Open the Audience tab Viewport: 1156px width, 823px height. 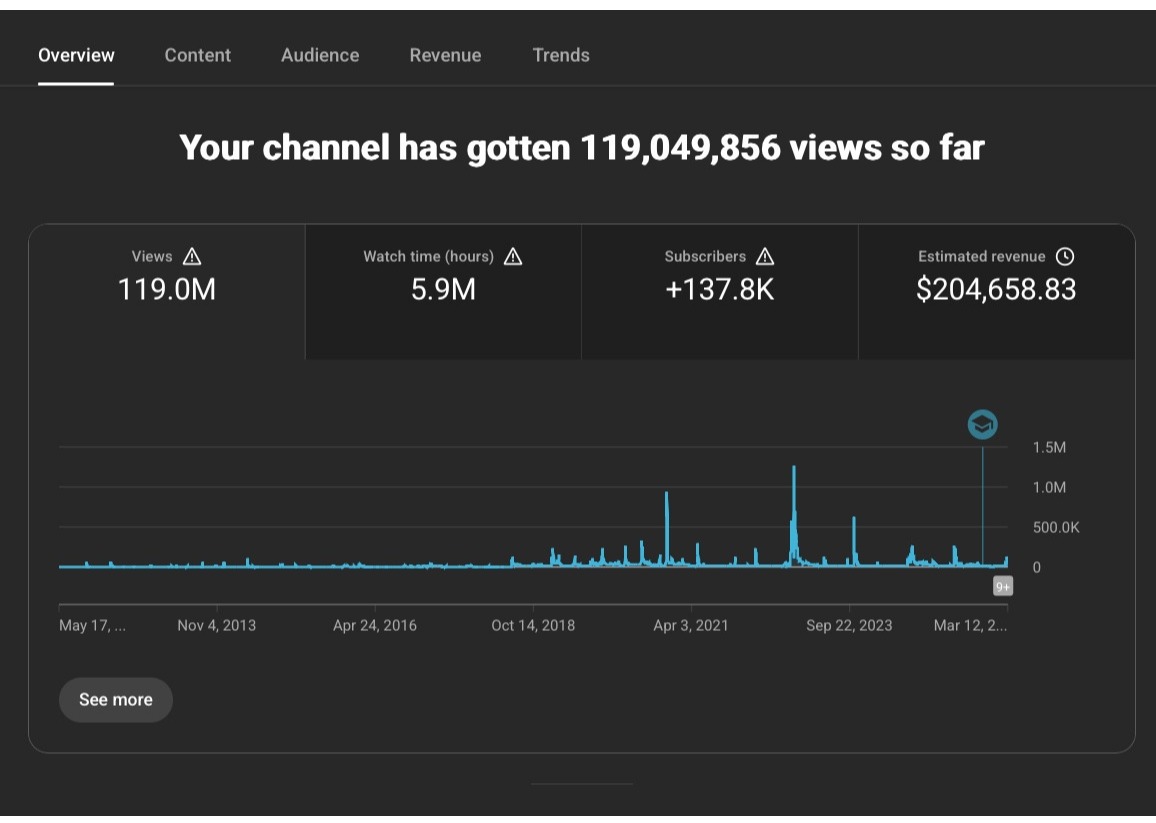coord(320,55)
